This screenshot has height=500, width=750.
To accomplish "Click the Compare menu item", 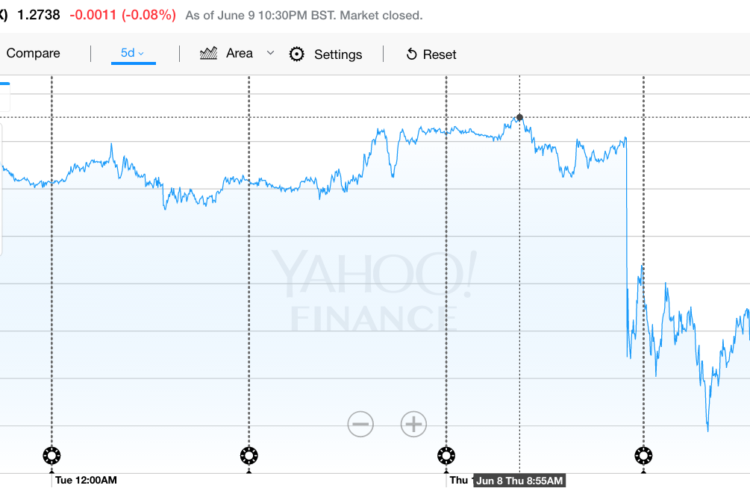I will click(33, 54).
